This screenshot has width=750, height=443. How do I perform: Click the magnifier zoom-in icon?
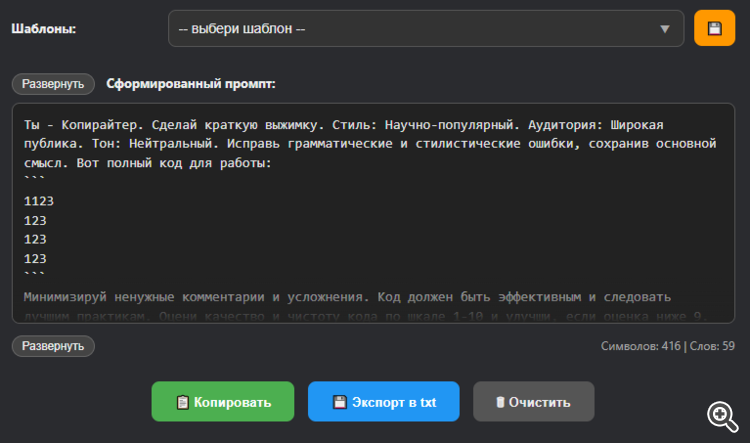722,415
